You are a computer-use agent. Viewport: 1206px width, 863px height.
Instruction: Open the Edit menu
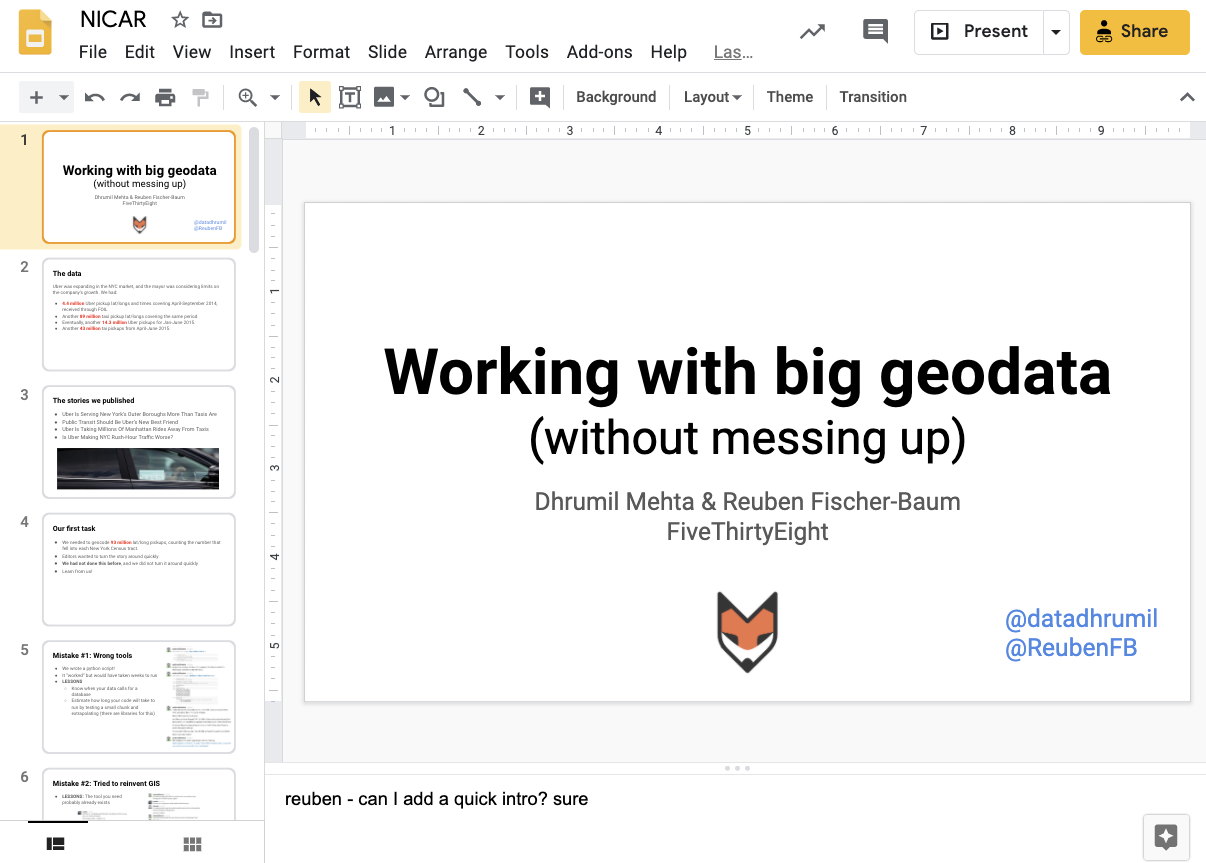click(x=140, y=52)
